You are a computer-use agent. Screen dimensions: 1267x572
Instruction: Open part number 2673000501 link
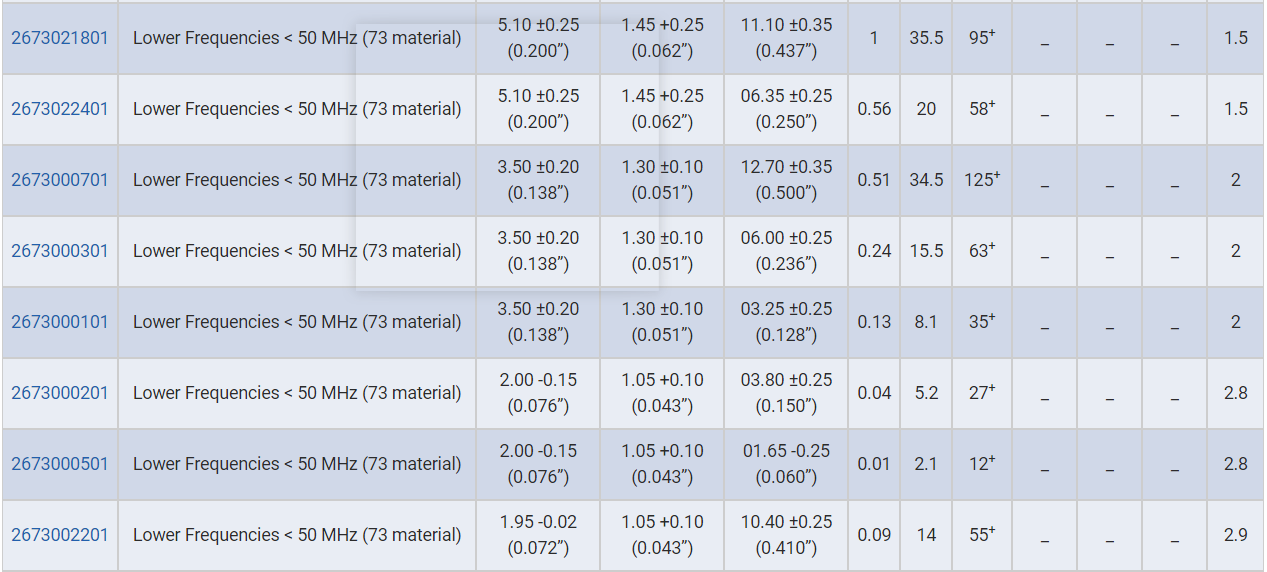[x=60, y=464]
